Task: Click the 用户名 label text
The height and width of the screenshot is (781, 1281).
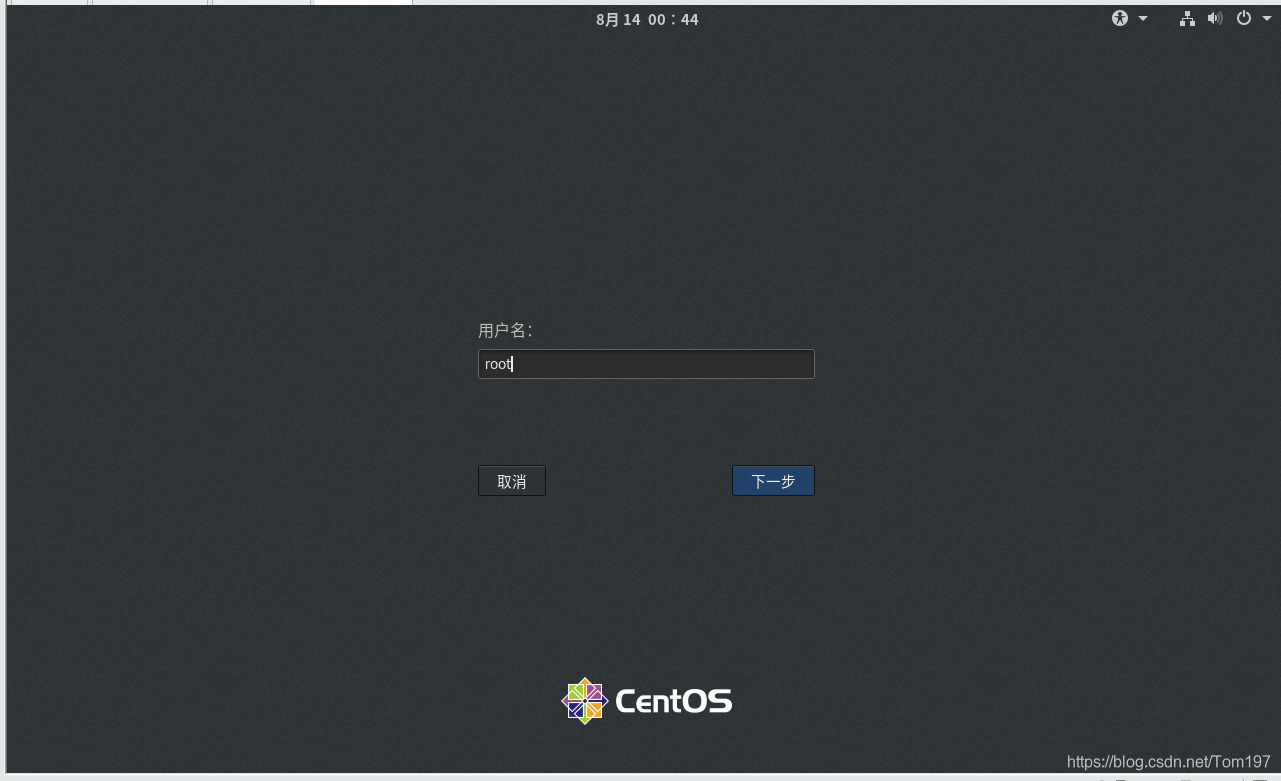Action: coord(505,331)
